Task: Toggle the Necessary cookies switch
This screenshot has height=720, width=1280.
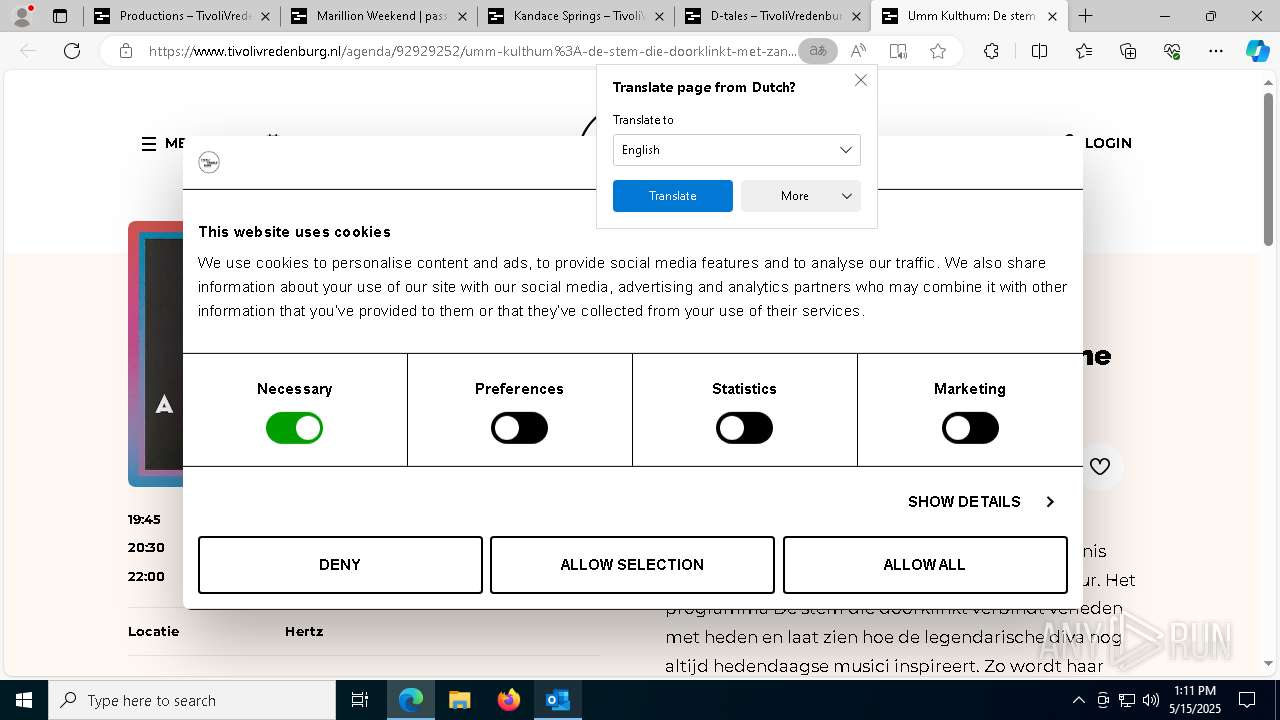Action: (294, 428)
